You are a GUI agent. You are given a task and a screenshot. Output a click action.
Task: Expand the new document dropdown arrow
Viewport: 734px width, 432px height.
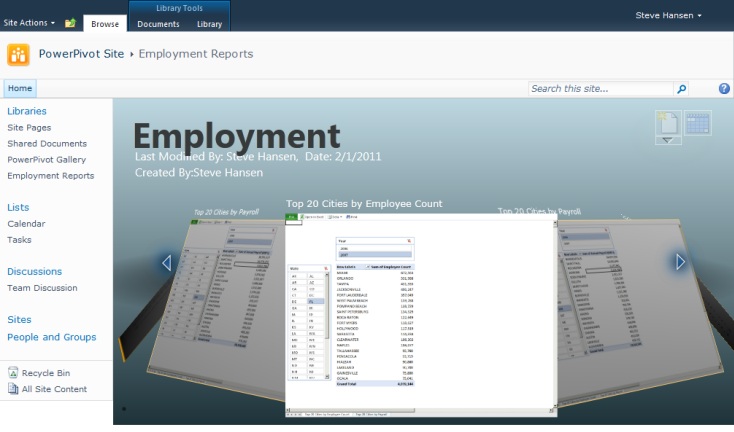pyautogui.click(x=668, y=140)
